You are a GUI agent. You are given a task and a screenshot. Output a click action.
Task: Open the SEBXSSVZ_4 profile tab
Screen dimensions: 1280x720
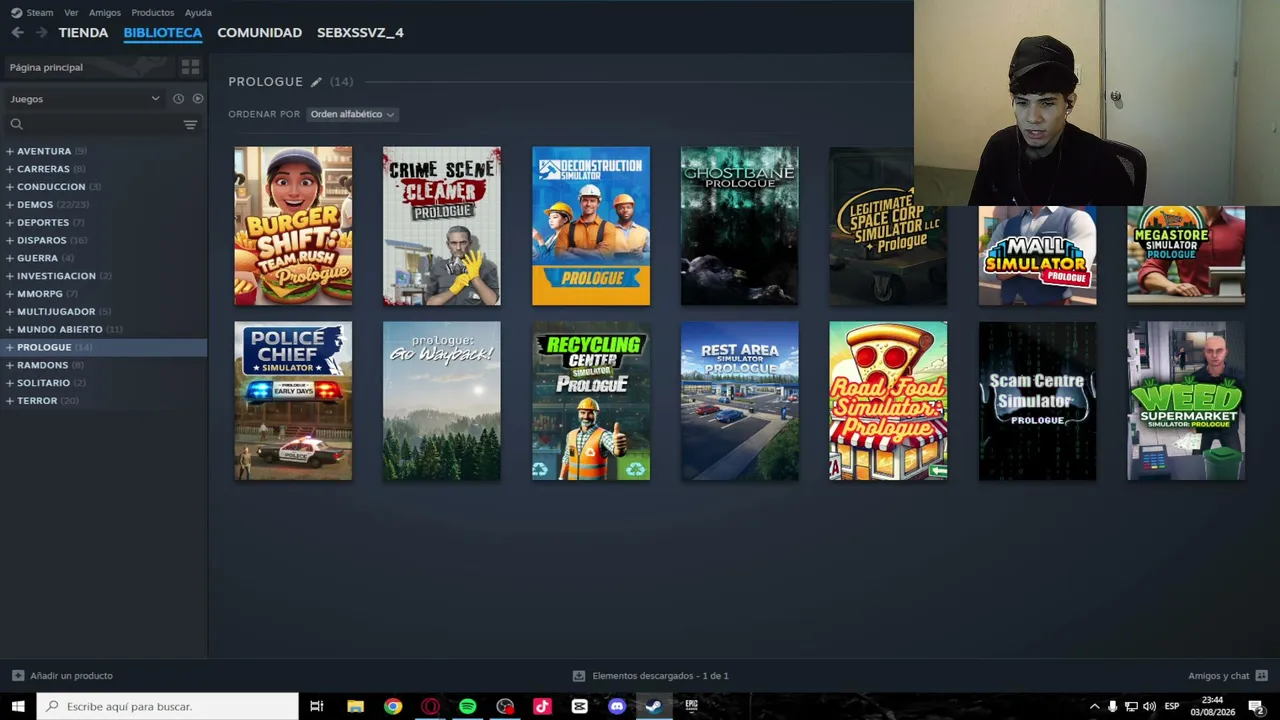pyautogui.click(x=360, y=32)
